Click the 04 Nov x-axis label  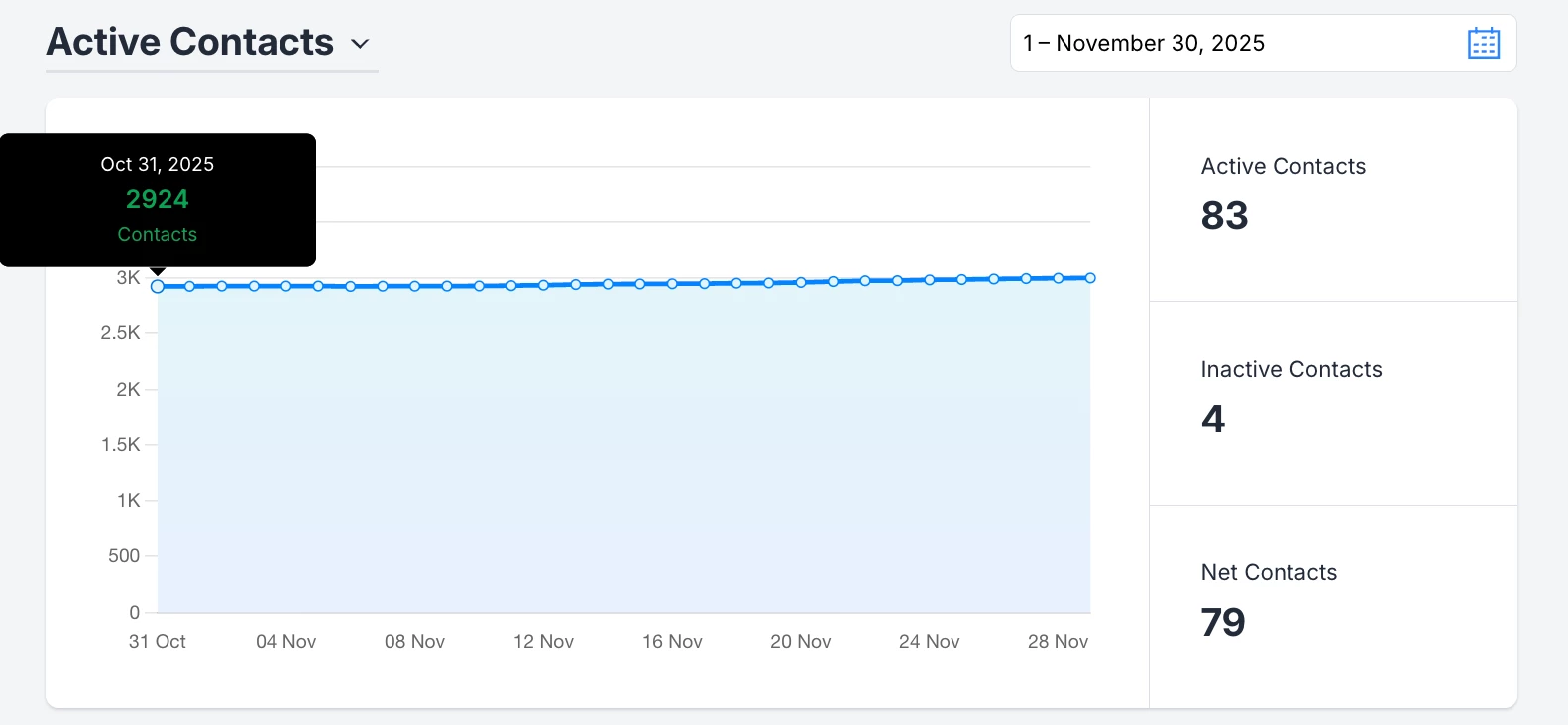[285, 642]
